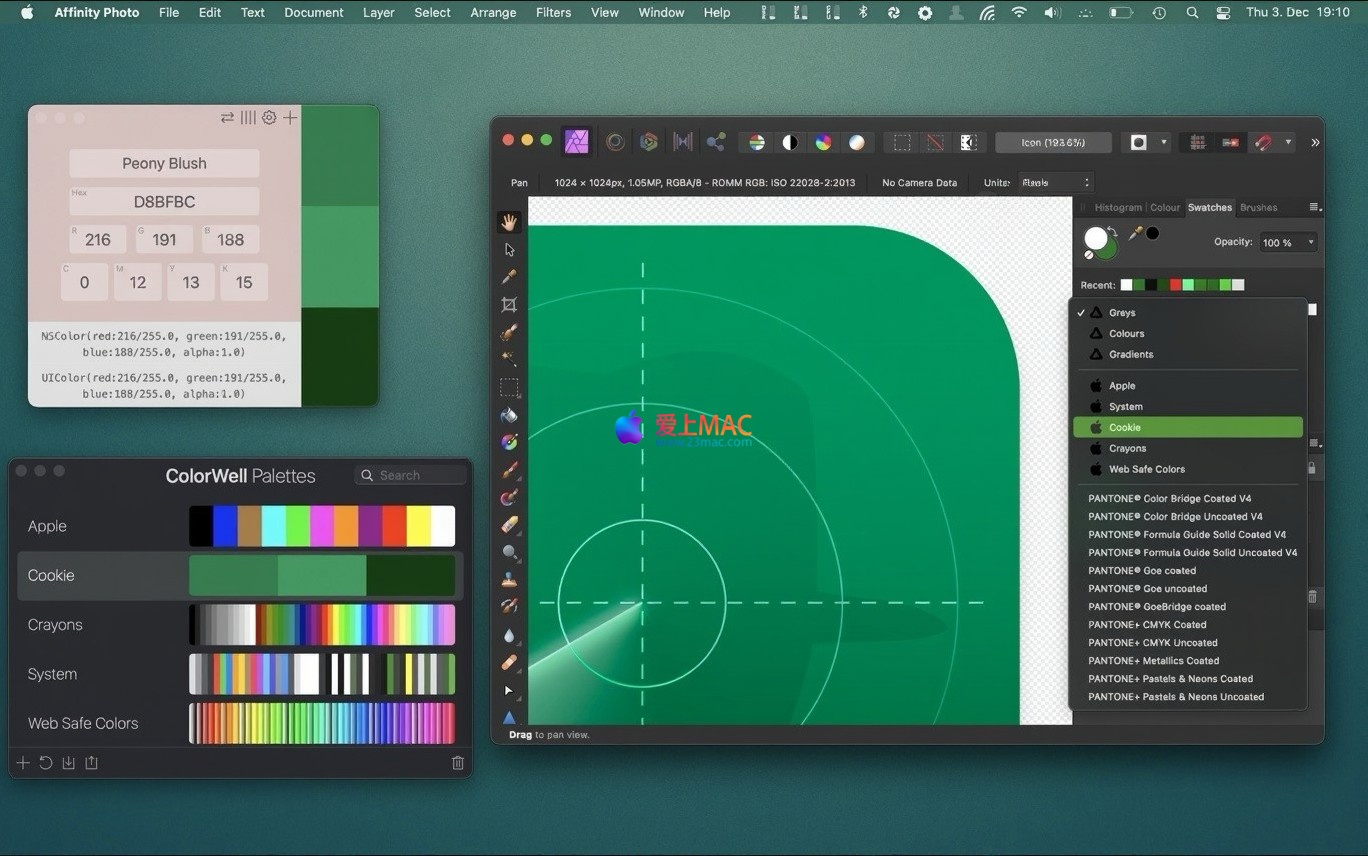Select the Flood Fill bucket tool
The height and width of the screenshot is (856, 1368).
[x=509, y=414]
